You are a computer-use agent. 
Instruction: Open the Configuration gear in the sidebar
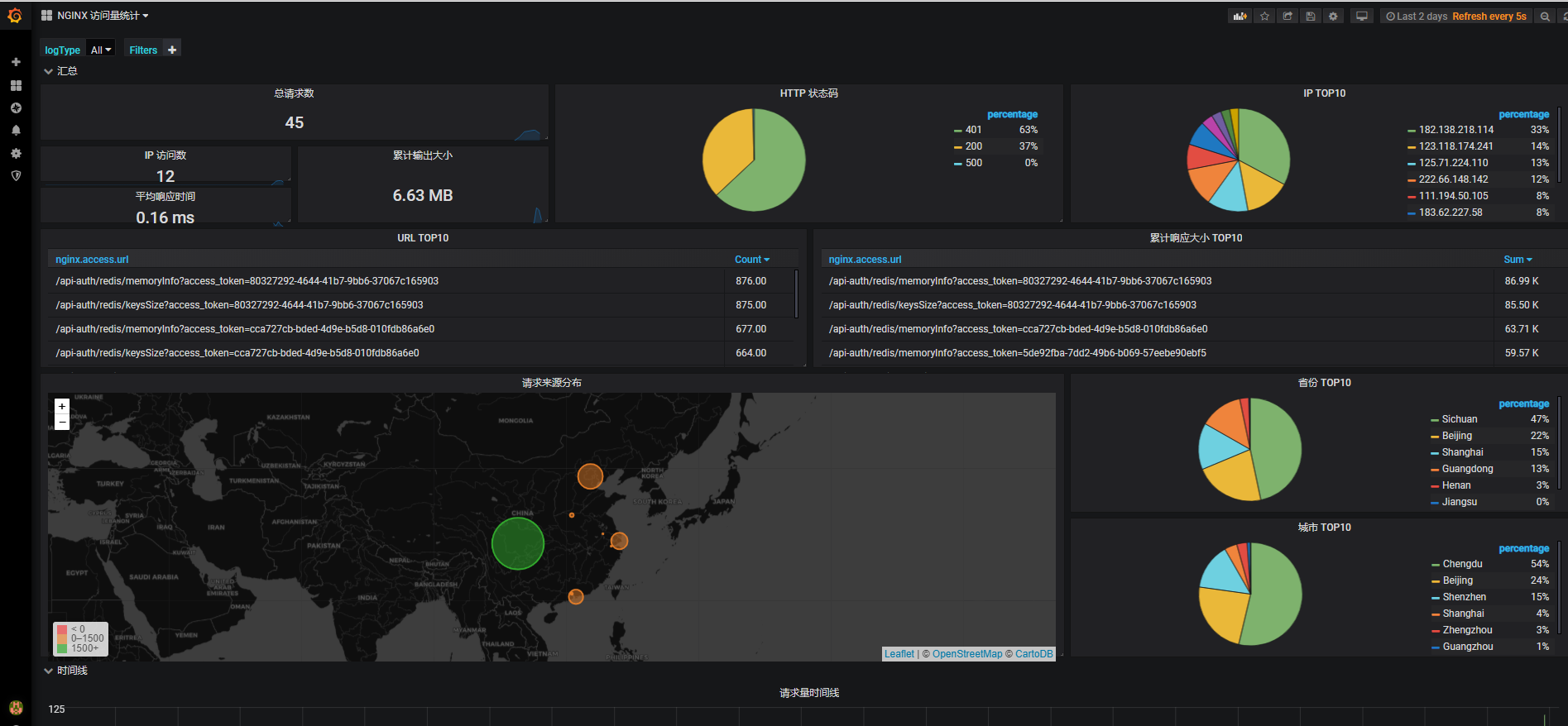tap(16, 153)
